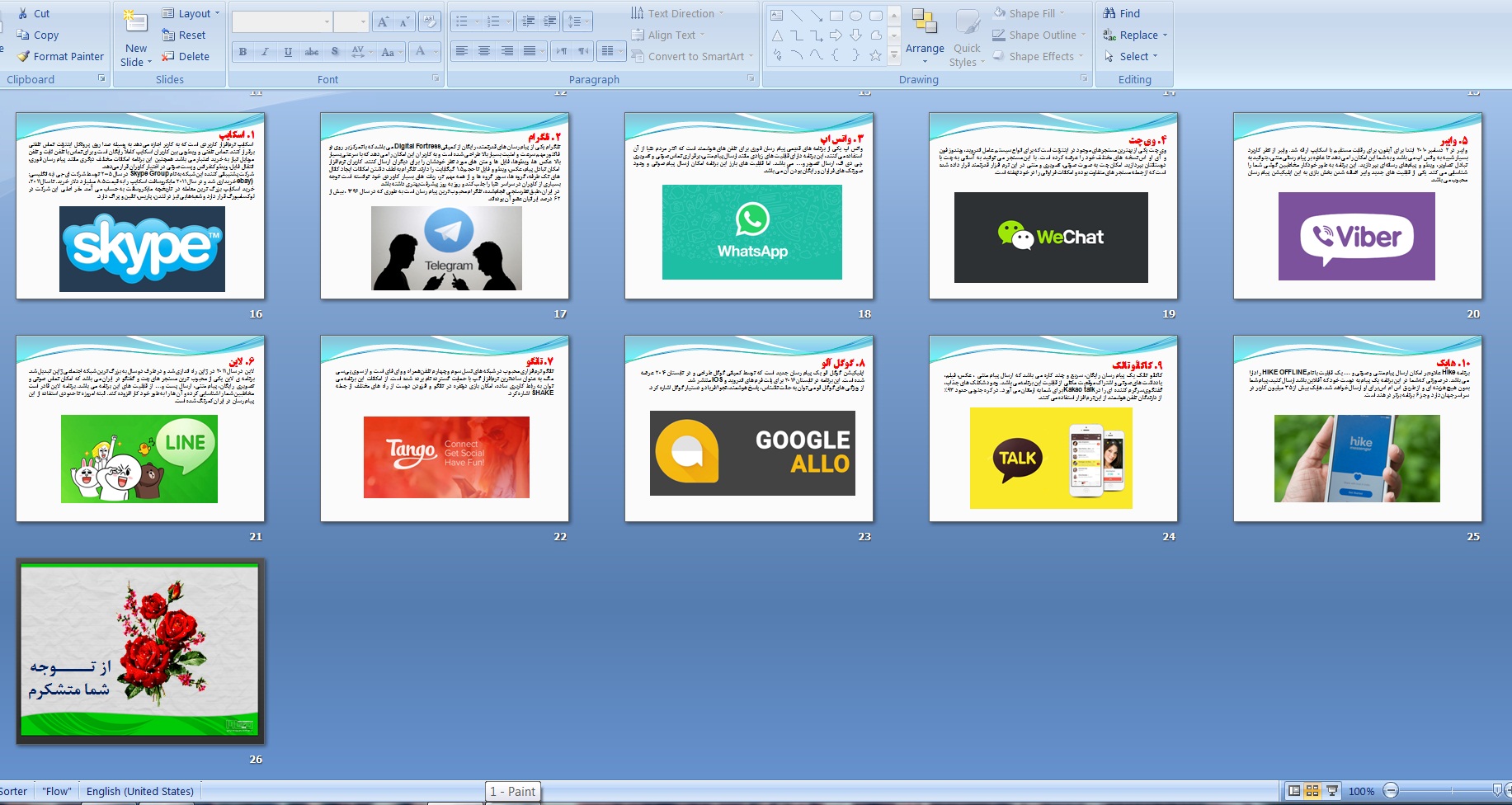
Task: Delete the selected slide
Action: point(186,56)
